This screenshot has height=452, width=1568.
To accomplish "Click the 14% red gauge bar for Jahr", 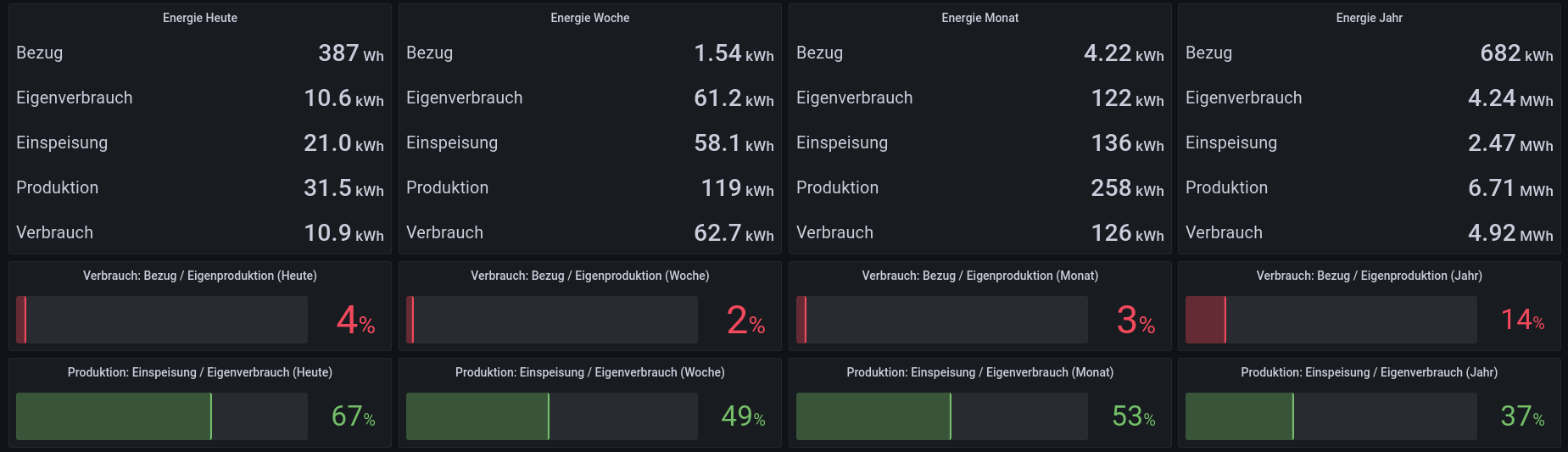I will (1331, 320).
